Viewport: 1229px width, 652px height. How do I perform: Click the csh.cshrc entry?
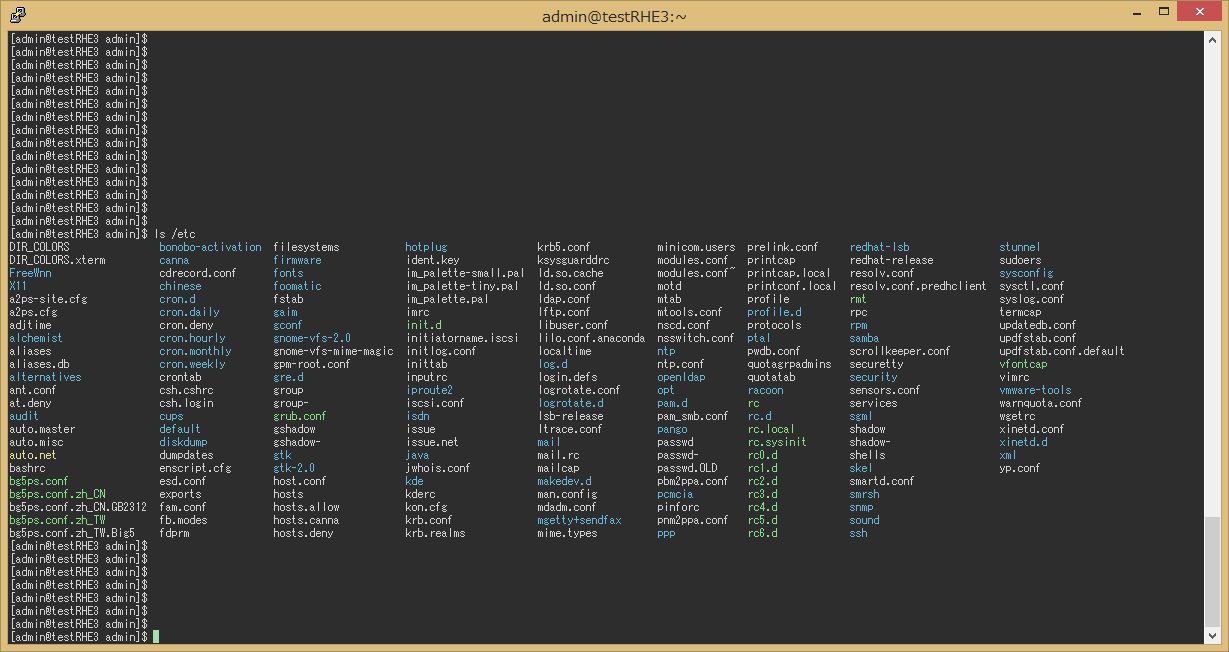(186, 390)
